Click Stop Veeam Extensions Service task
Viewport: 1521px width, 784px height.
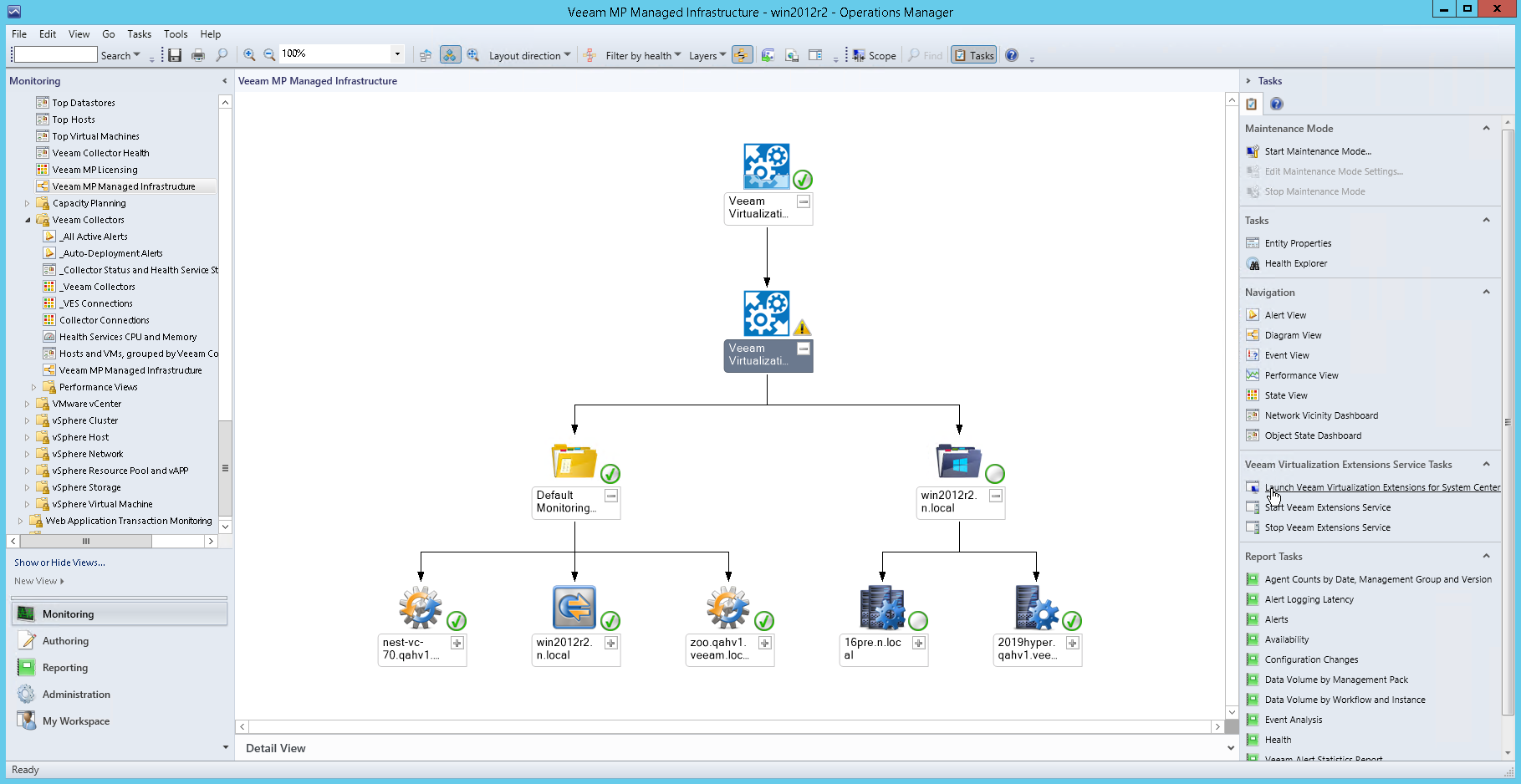pos(1327,527)
